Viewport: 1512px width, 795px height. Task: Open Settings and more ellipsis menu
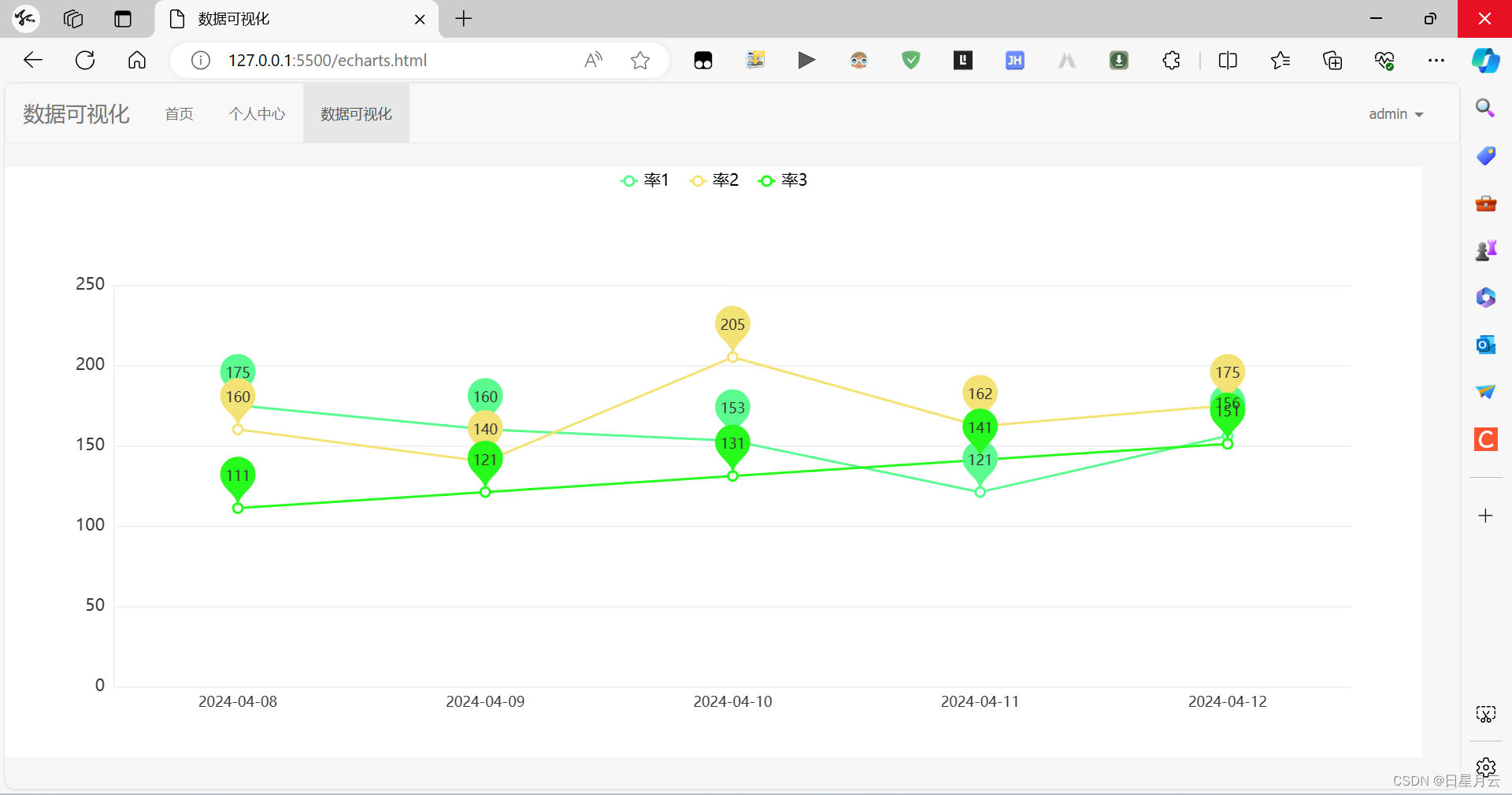coord(1436,60)
